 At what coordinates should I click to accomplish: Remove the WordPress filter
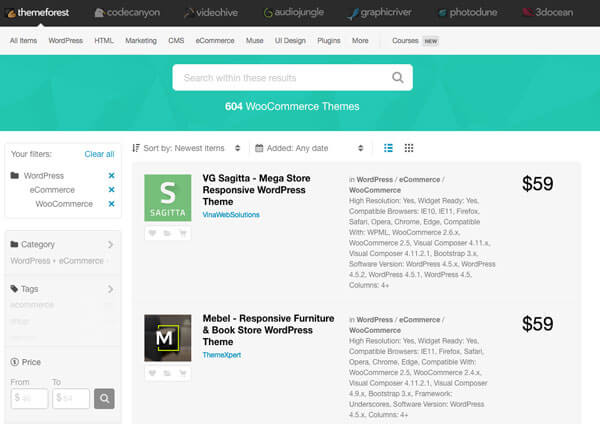point(111,176)
